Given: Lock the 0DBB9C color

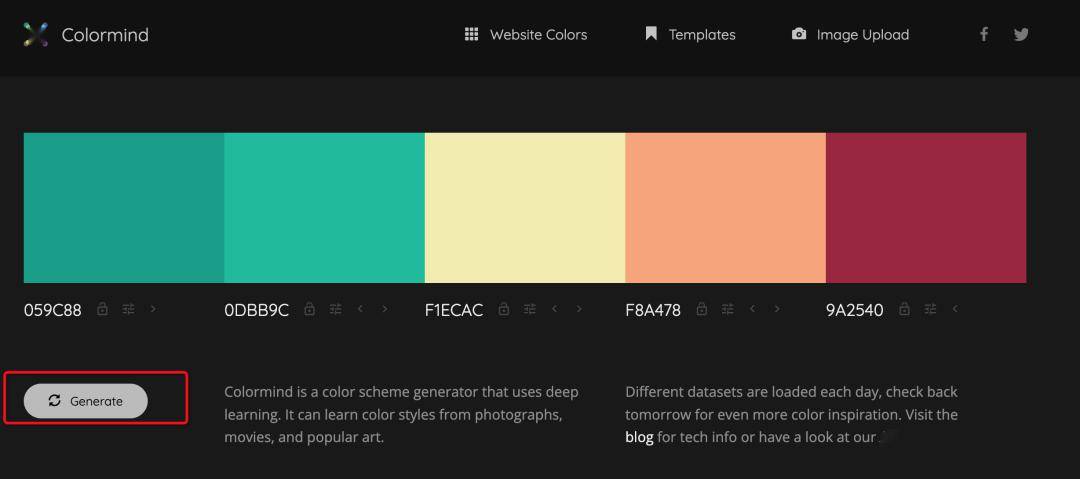Looking at the screenshot, I should coord(309,309).
